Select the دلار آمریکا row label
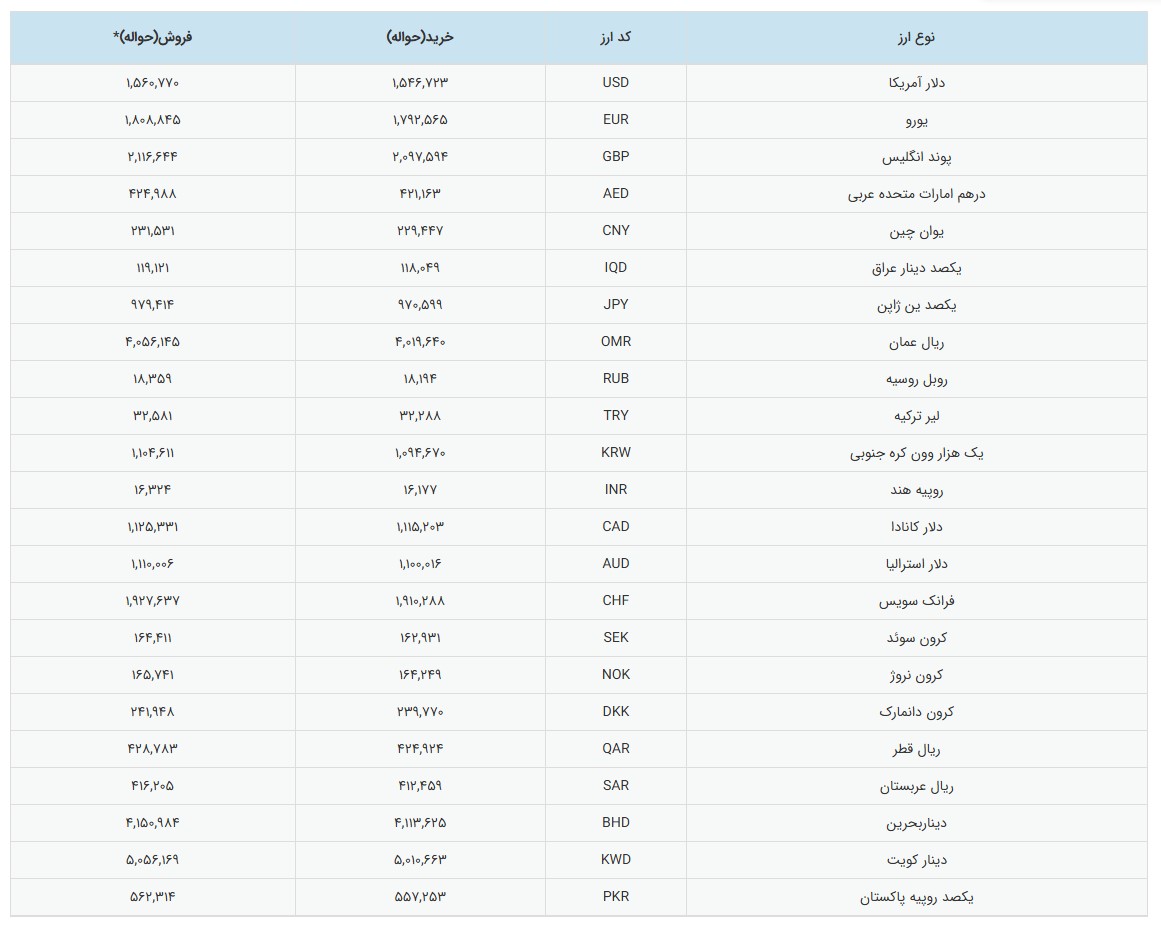 pos(916,83)
